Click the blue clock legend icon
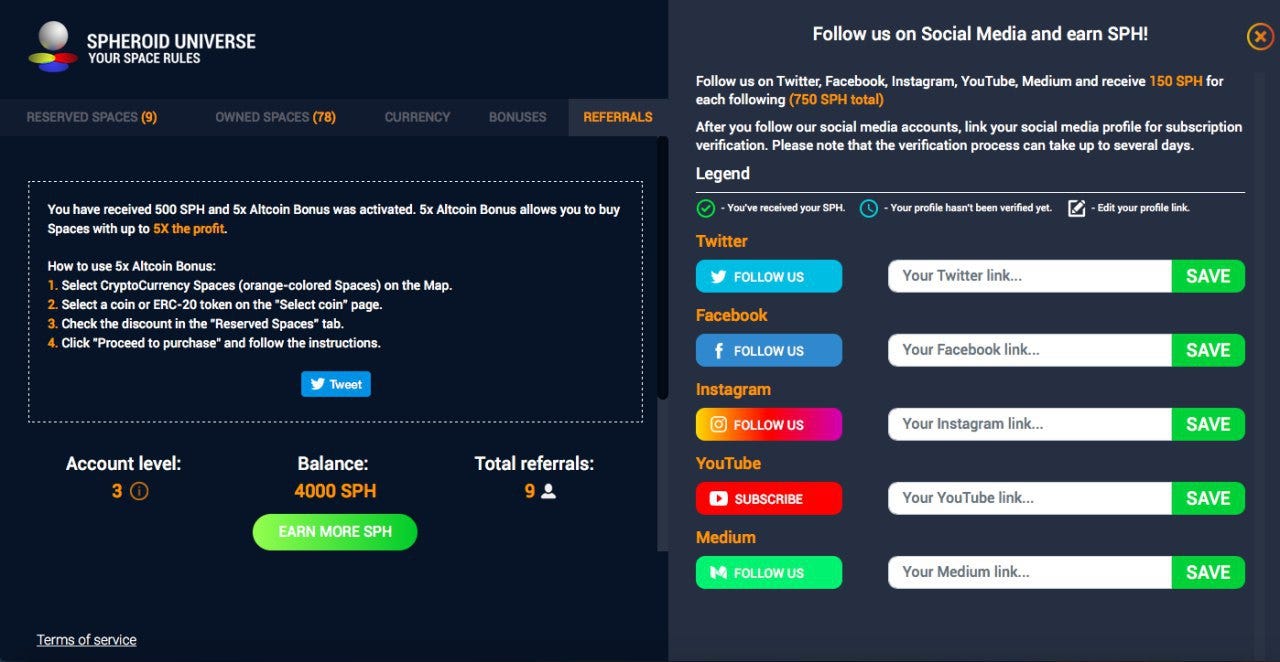The height and width of the screenshot is (662, 1280). pos(869,208)
